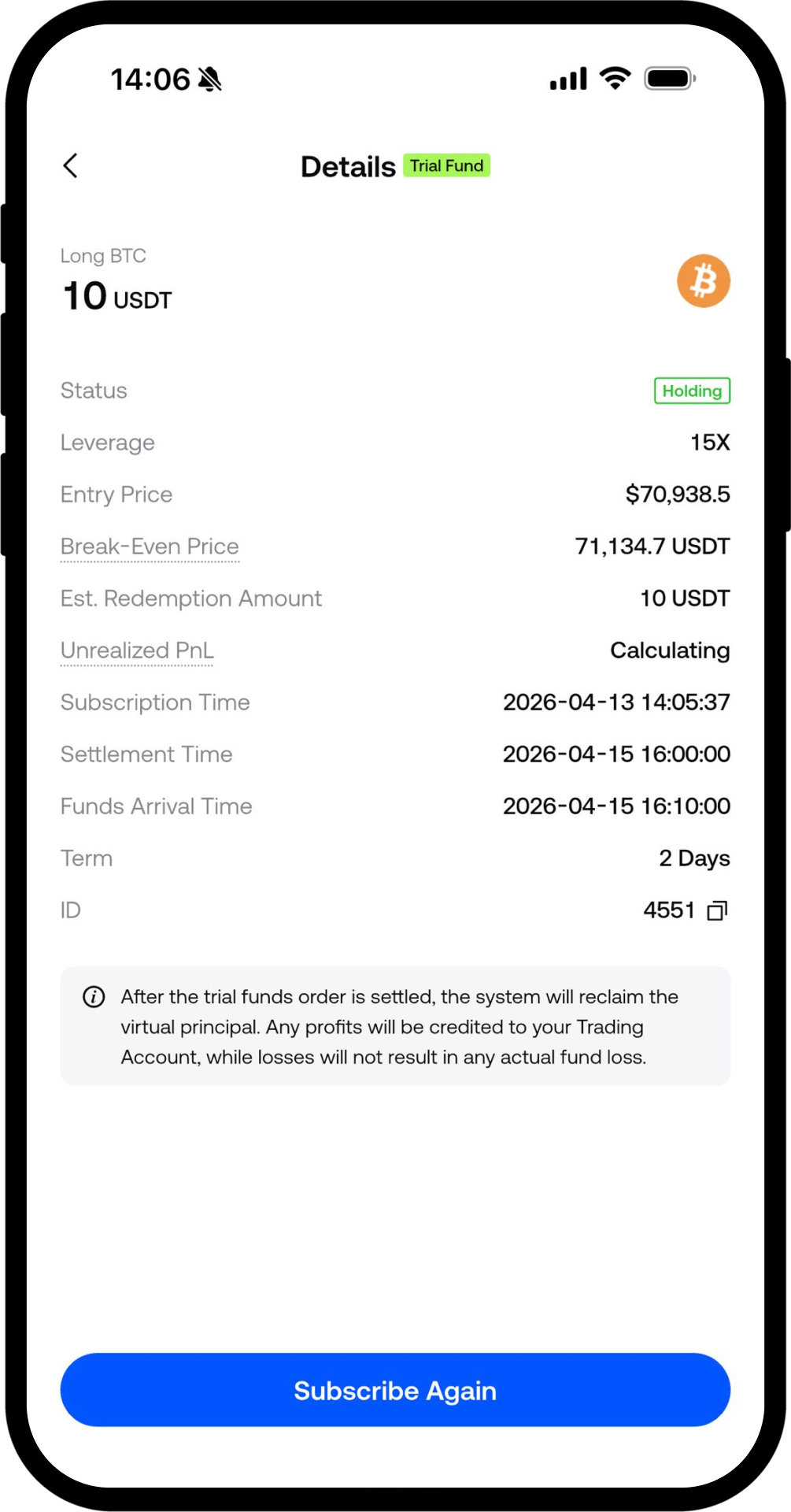Tap the back arrow icon
Screen dimensions: 791x1512
coord(70,166)
